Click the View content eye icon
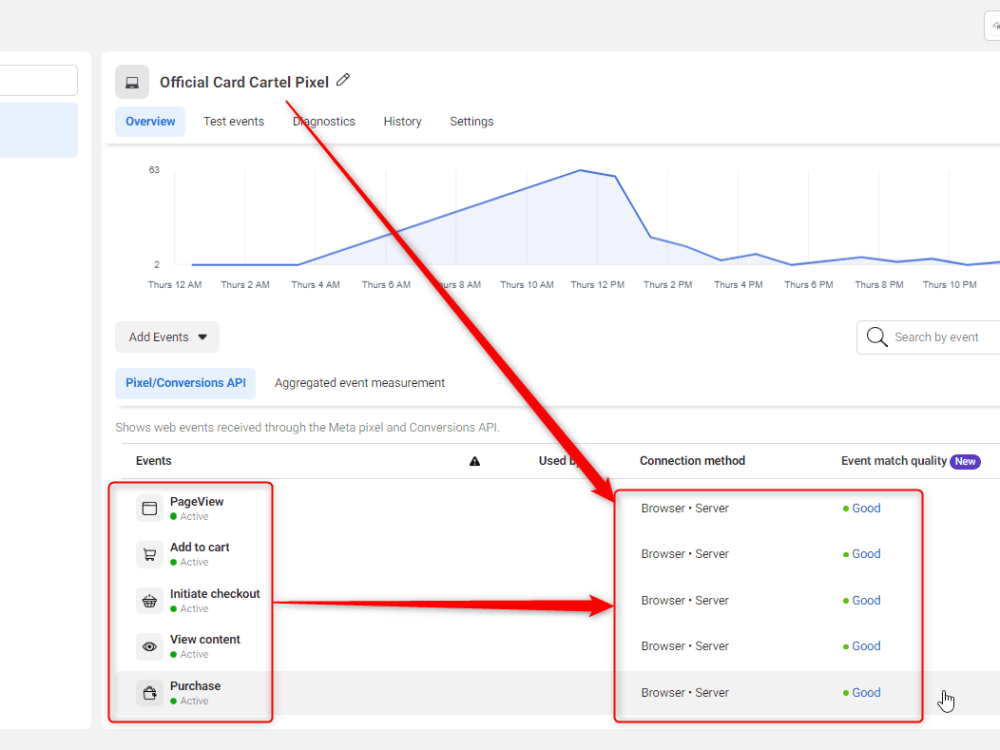Viewport: 1000px width, 750px height. [149, 647]
